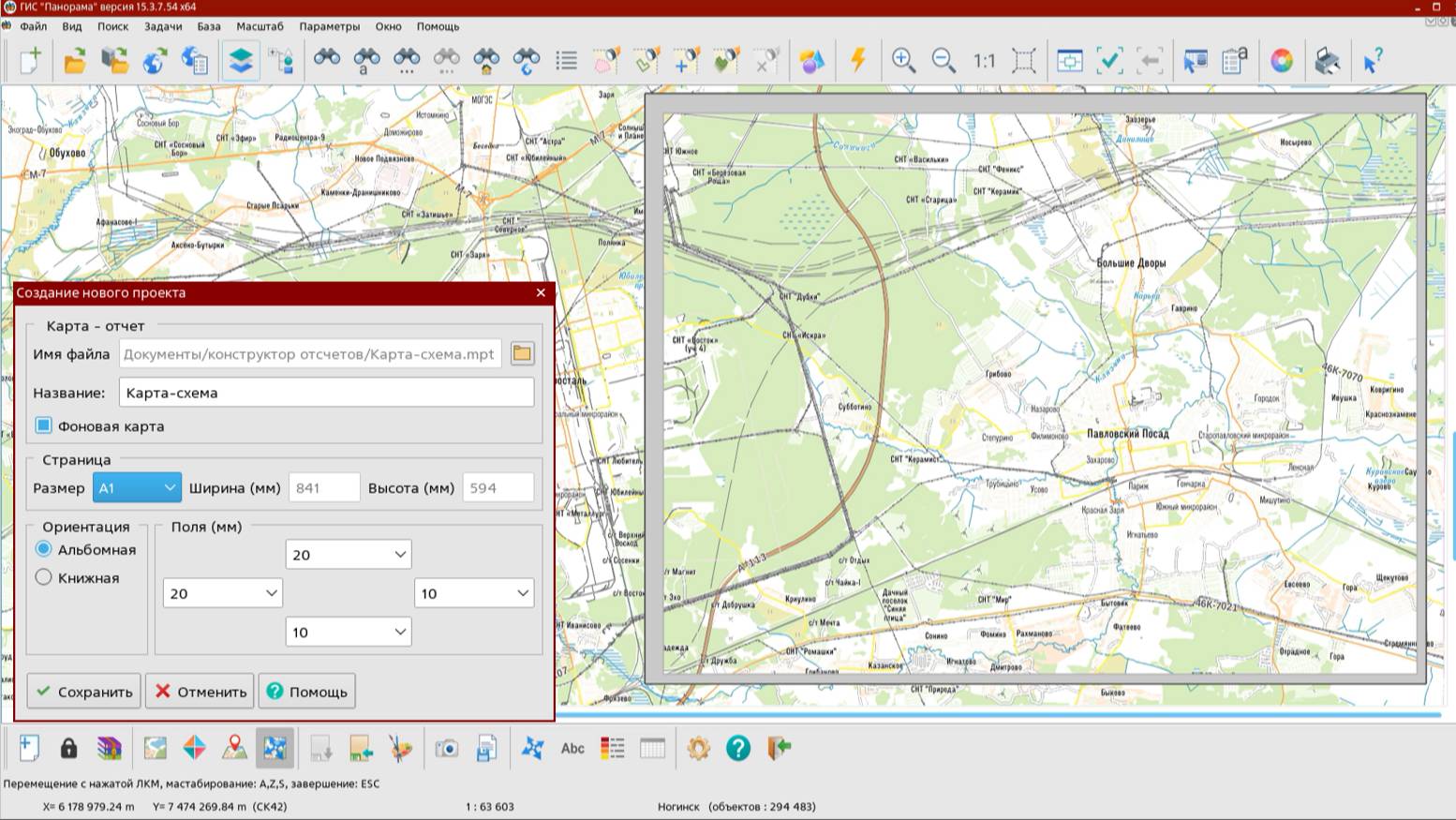This screenshot has width=1456, height=820.
Task: Select the Альбомная orientation radio button
Action: [44, 549]
